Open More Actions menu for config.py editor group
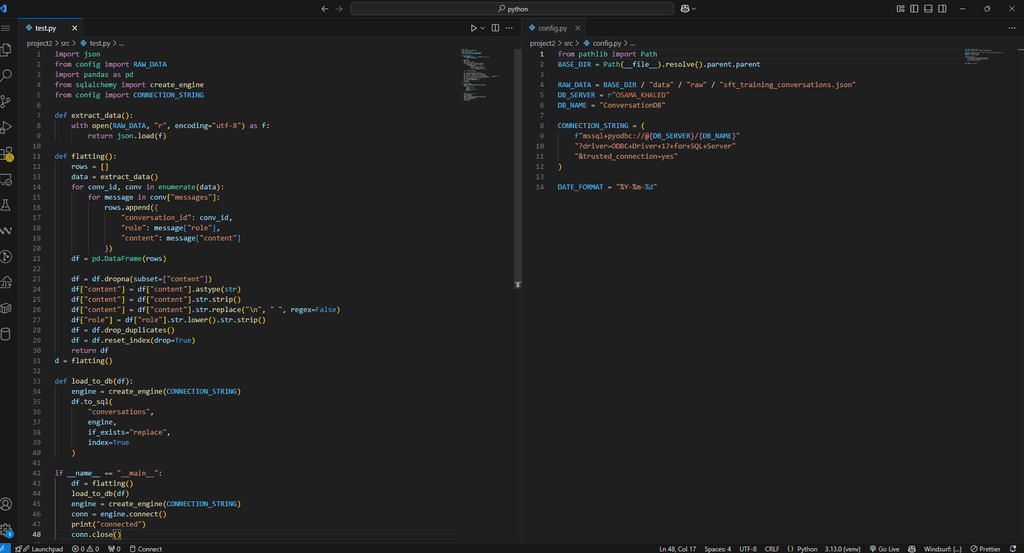This screenshot has width=1024, height=553. point(1013,28)
